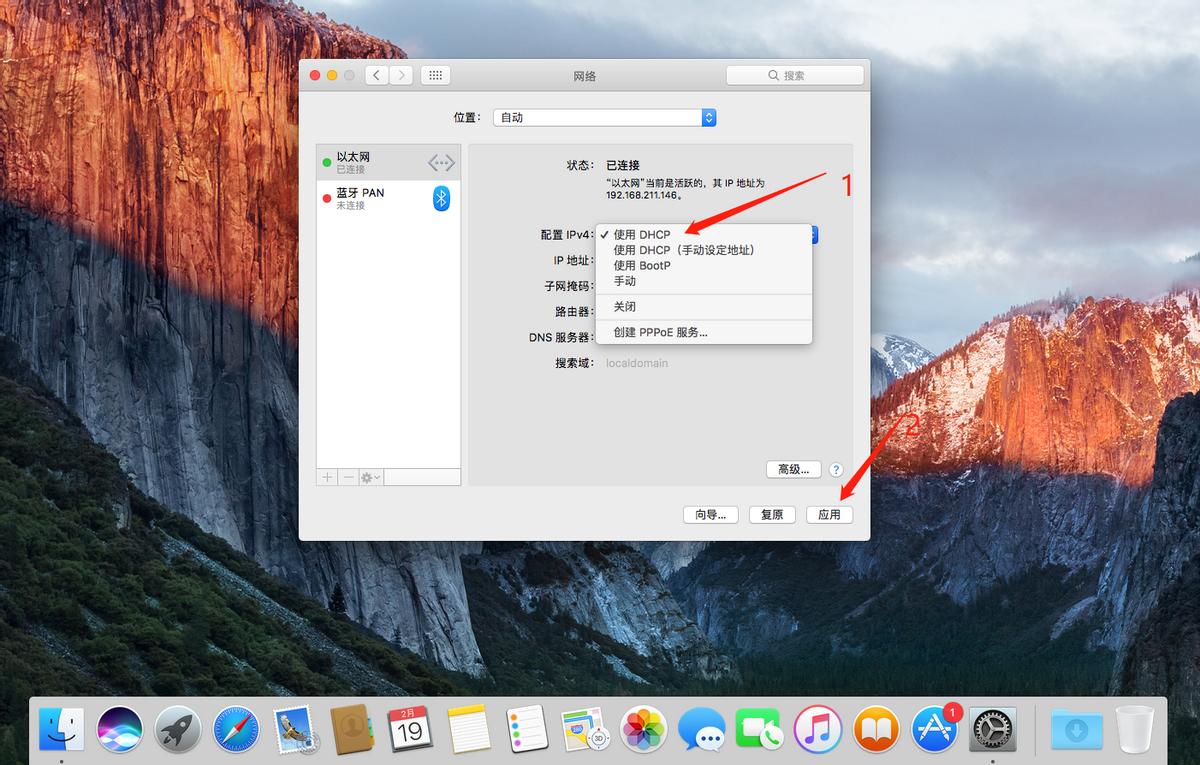Open the 位置 location dropdown
The width and height of the screenshot is (1200, 765).
605,117
